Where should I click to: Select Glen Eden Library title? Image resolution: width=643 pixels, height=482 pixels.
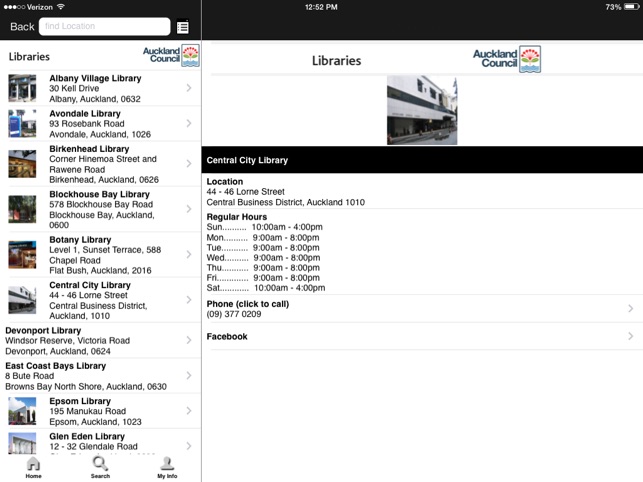click(87, 436)
